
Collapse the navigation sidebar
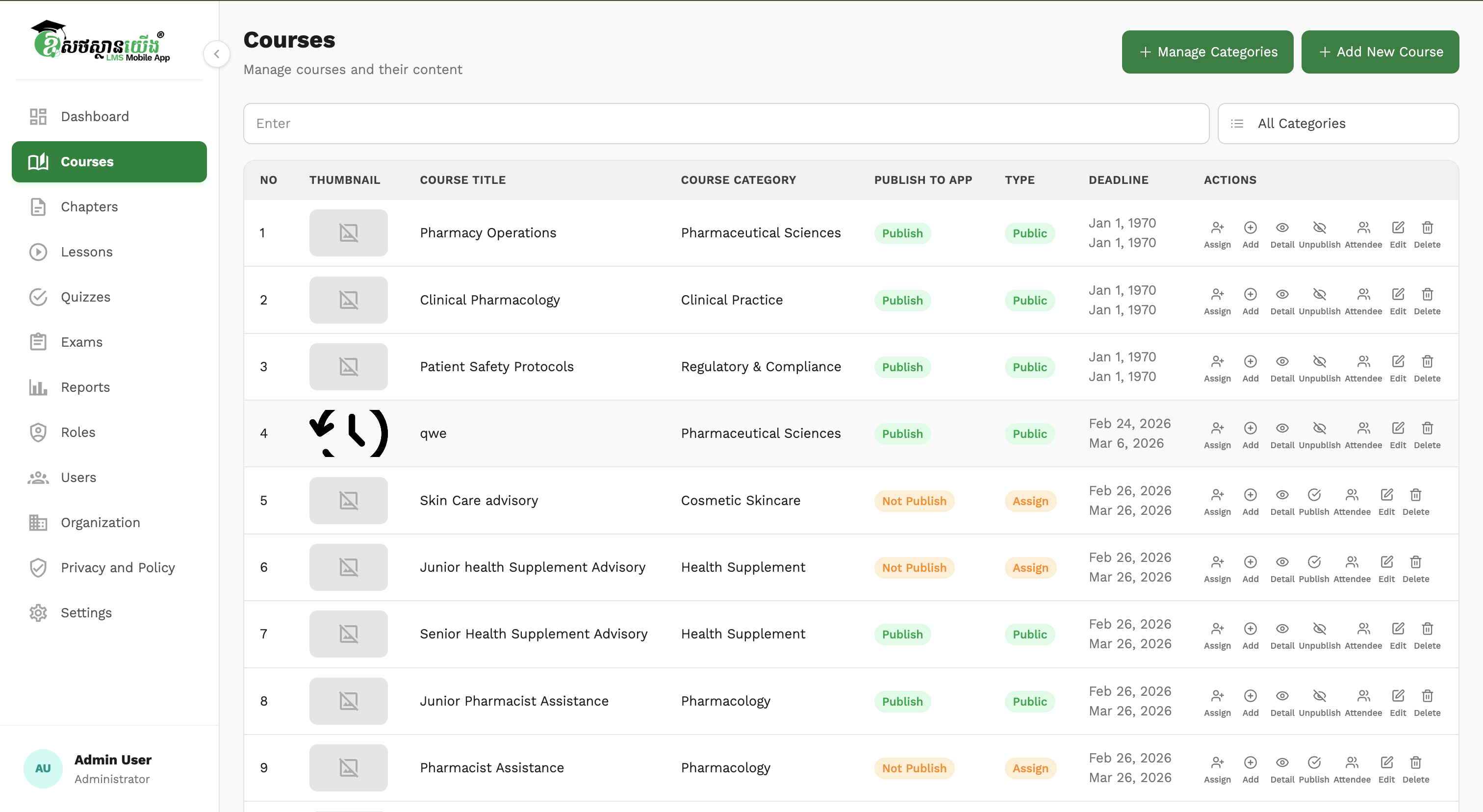[217, 53]
